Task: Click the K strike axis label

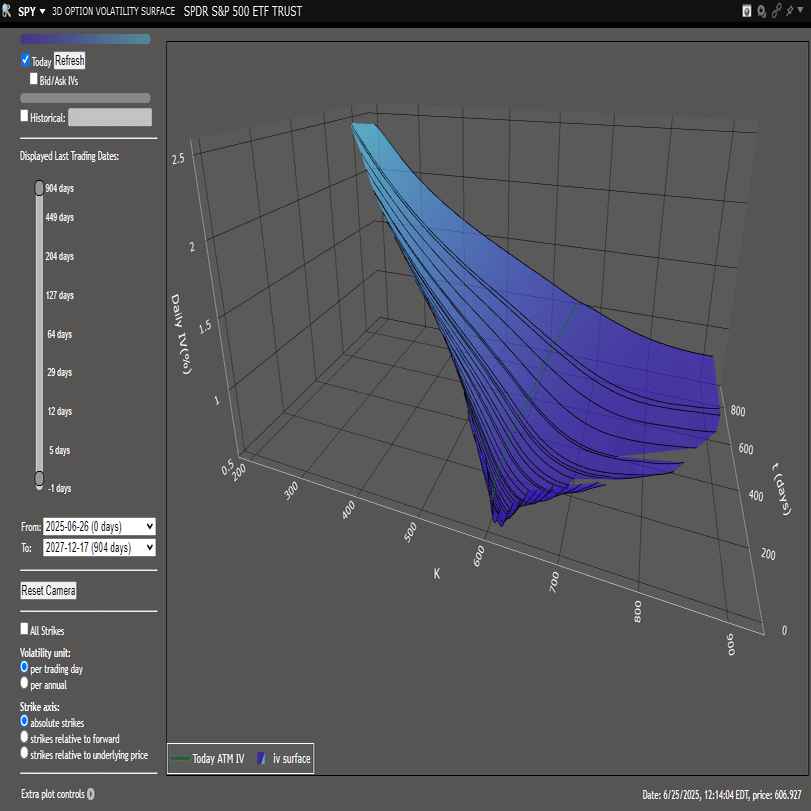Action: pyautogui.click(x=437, y=574)
